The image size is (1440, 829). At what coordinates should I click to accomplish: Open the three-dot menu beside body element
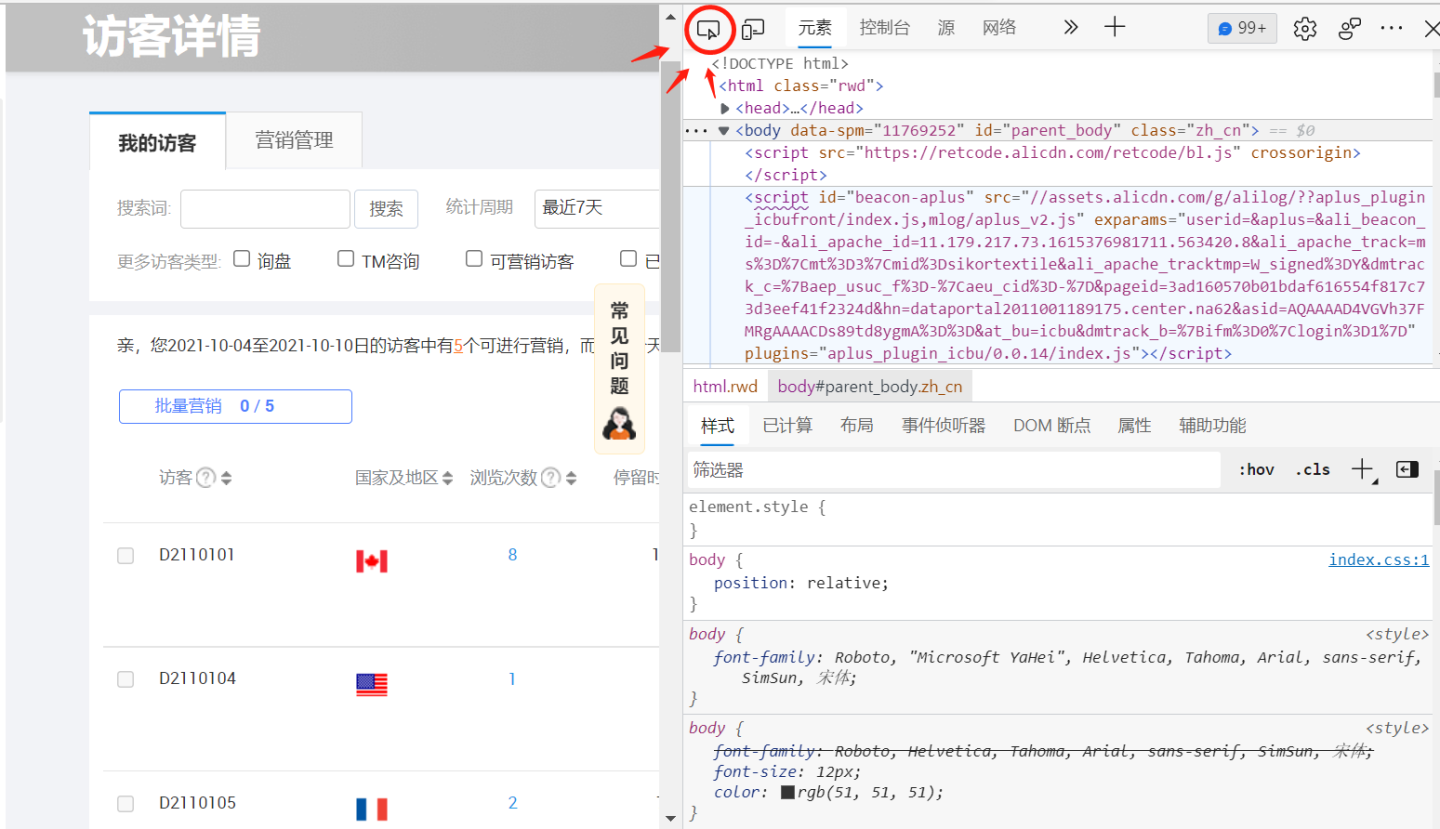[696, 130]
